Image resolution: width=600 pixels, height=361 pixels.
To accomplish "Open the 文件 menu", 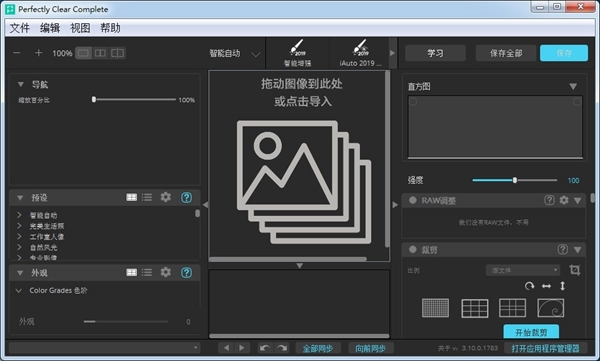I will pos(20,28).
